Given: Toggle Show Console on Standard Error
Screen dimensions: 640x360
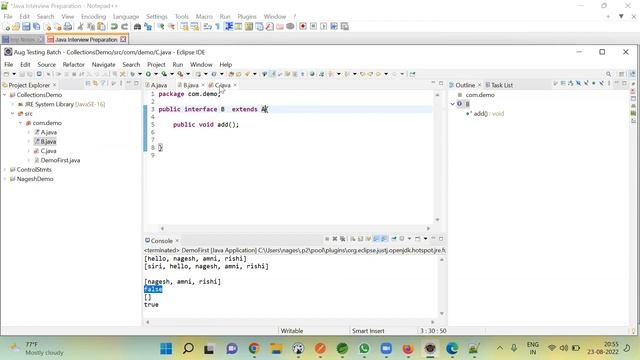Looking at the screenshot, I should pos(384,239).
